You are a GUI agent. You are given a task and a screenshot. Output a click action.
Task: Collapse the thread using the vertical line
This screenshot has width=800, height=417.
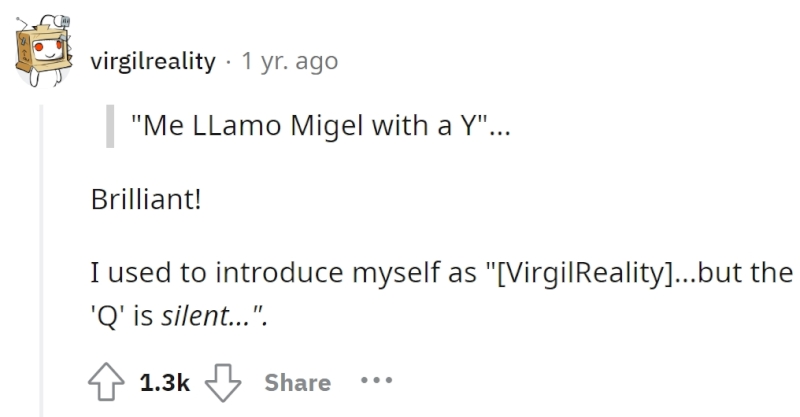coord(42,260)
